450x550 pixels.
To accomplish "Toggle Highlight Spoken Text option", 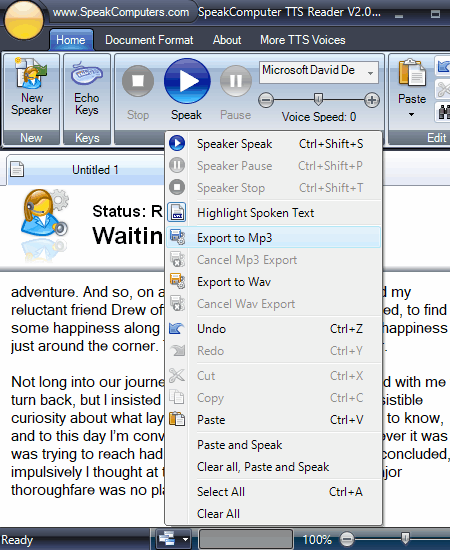I will 273,213.
